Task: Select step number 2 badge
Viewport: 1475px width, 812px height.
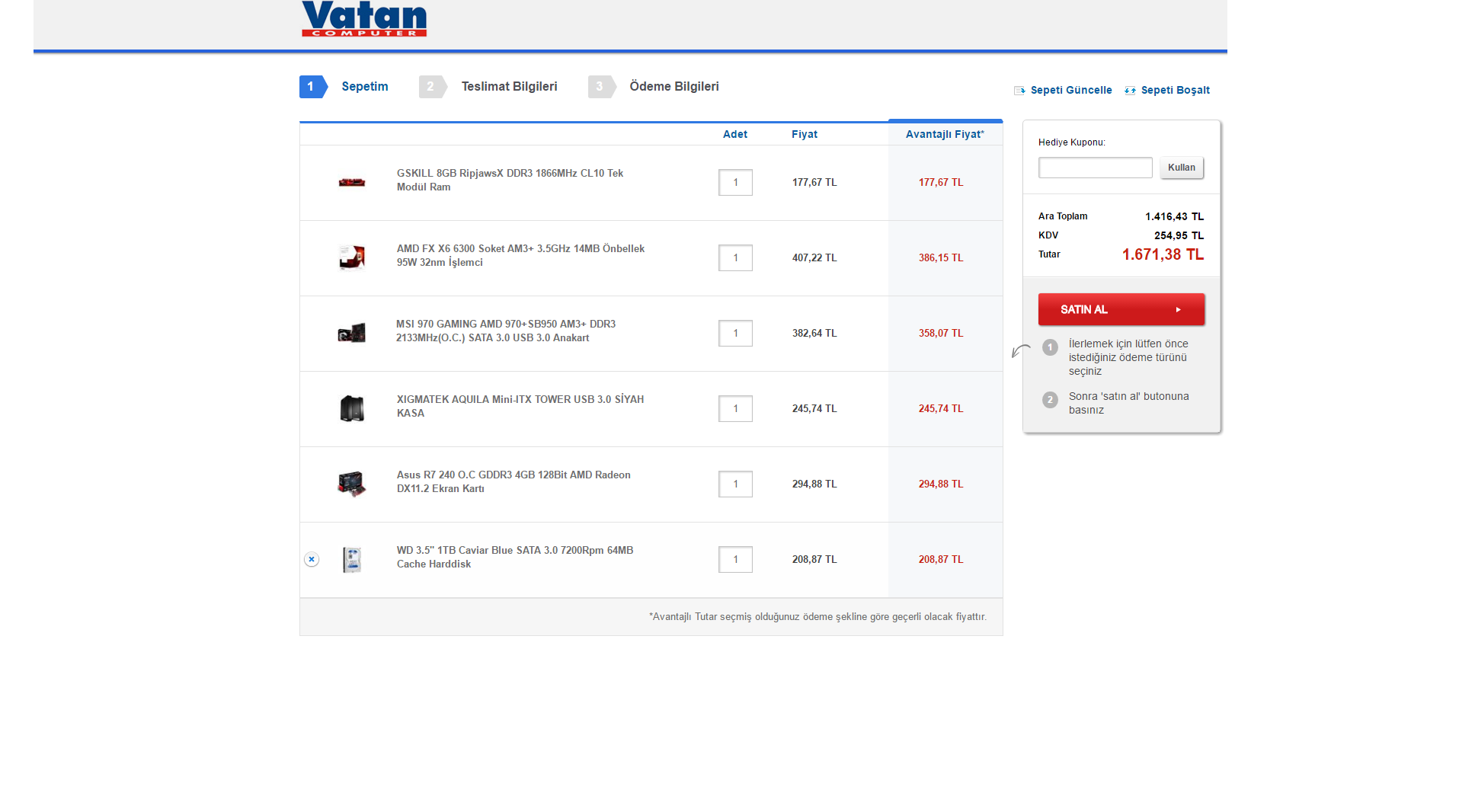Action: (x=433, y=87)
